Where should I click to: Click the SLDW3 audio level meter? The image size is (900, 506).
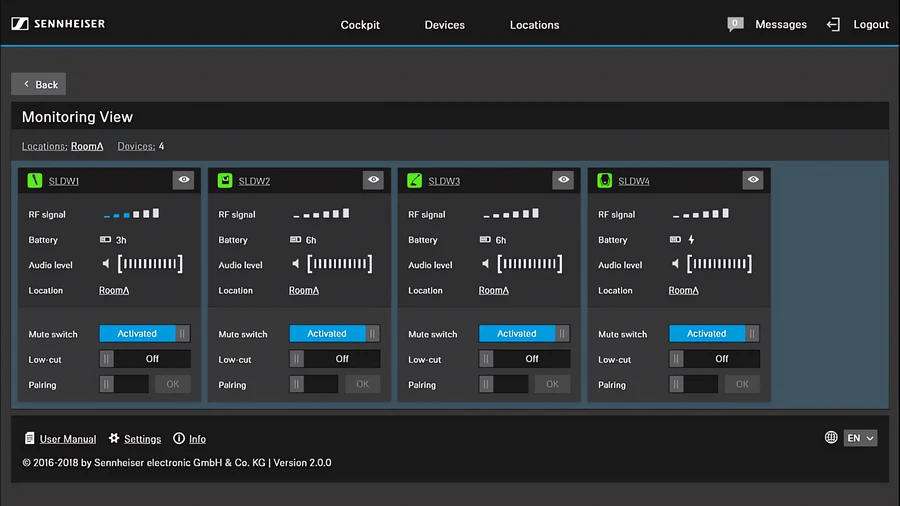(530, 264)
